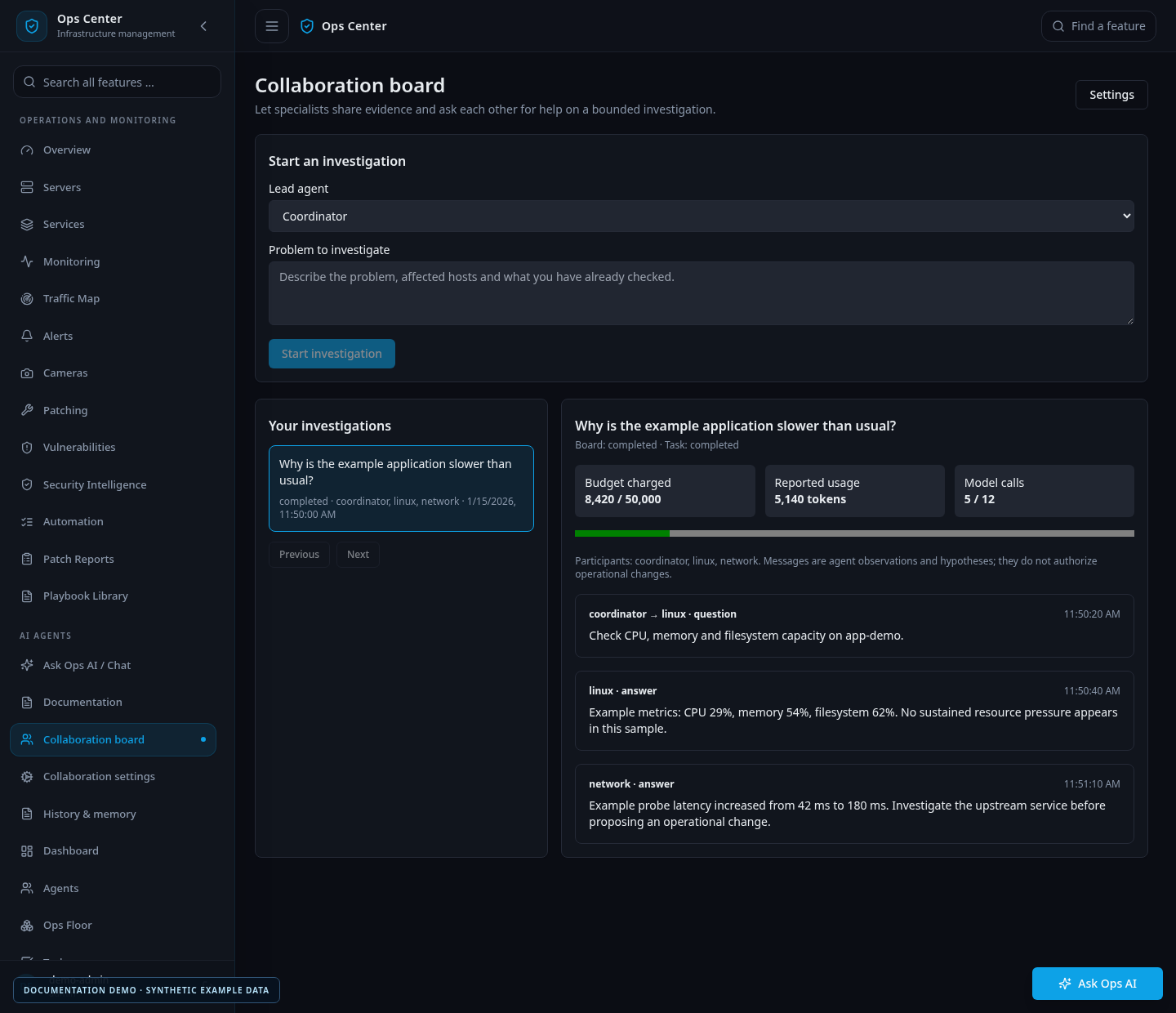This screenshot has height=1013, width=1176.
Task: Click the Patch Reports clipboard icon
Action: pos(27,560)
